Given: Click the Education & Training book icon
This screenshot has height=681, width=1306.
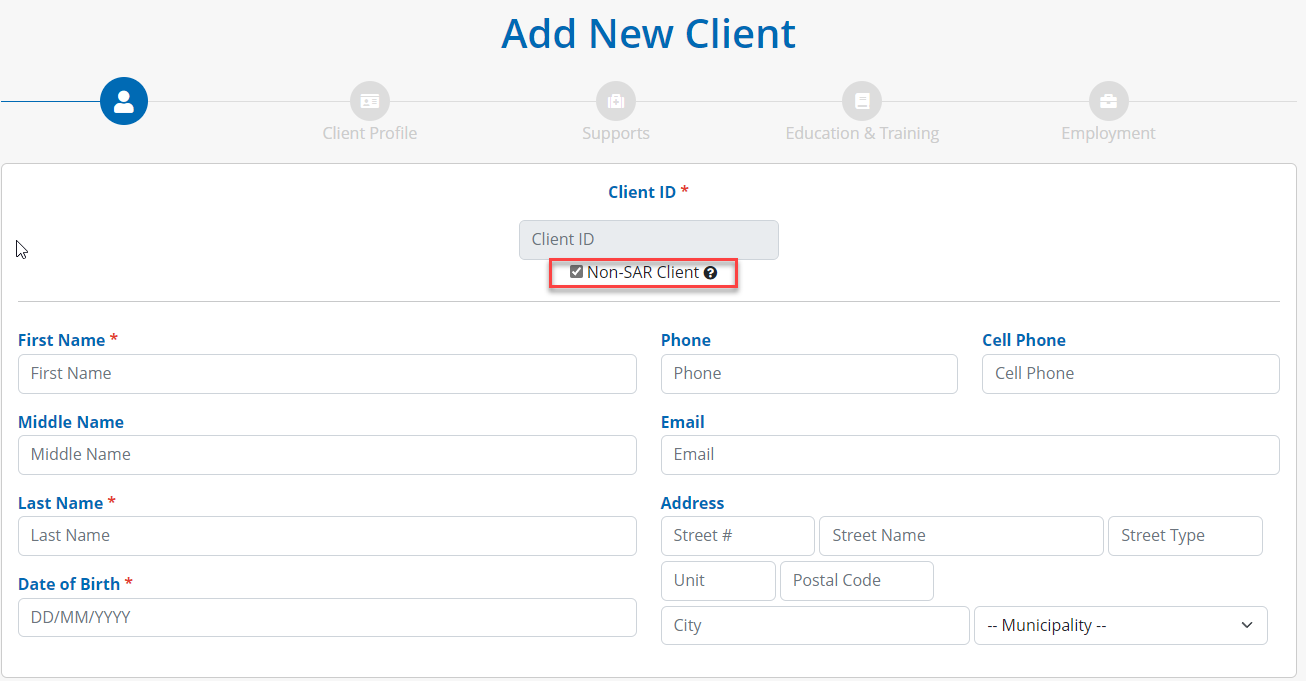Looking at the screenshot, I should pos(862,101).
